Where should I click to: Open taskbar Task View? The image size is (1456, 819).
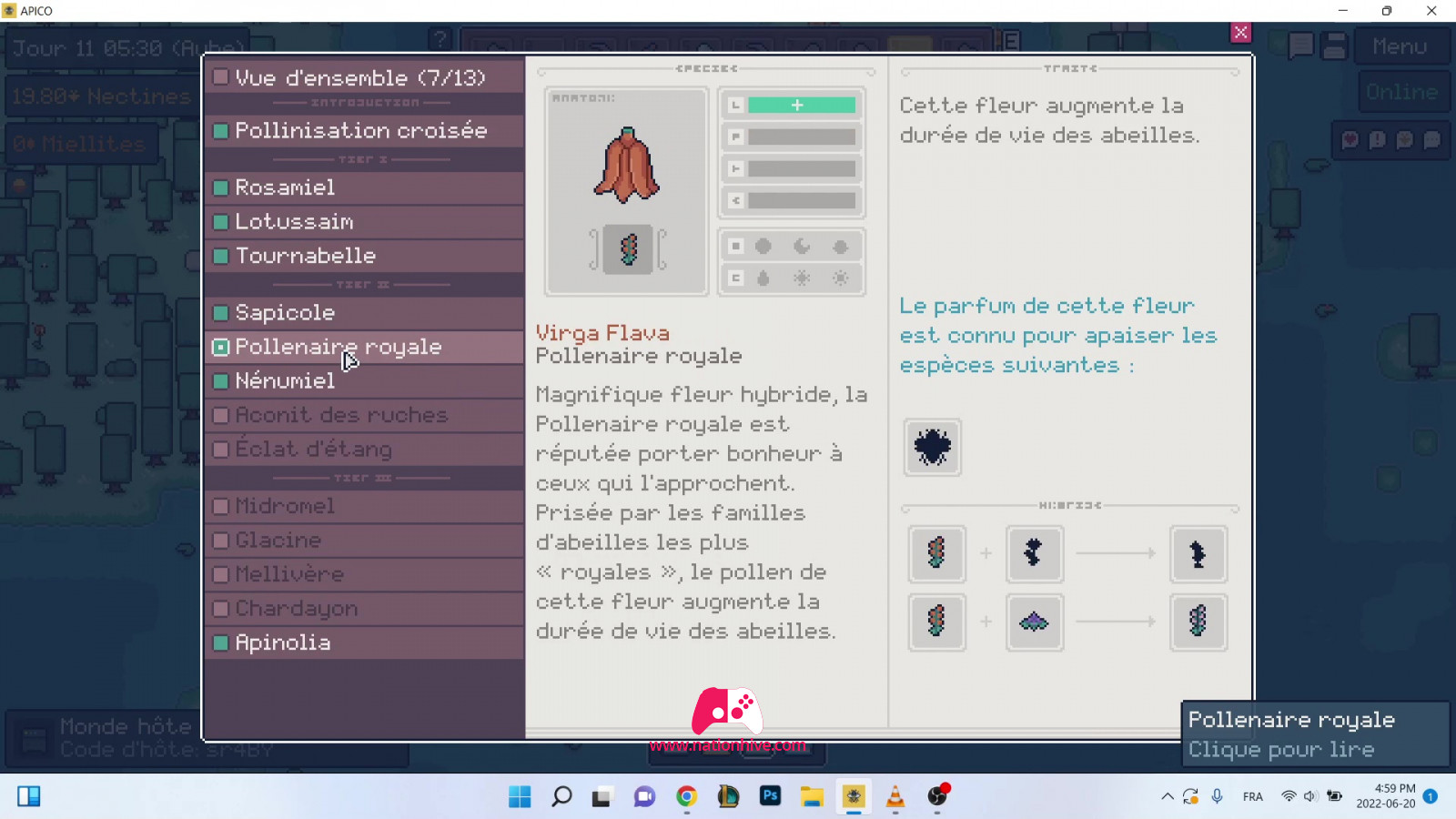(x=602, y=796)
